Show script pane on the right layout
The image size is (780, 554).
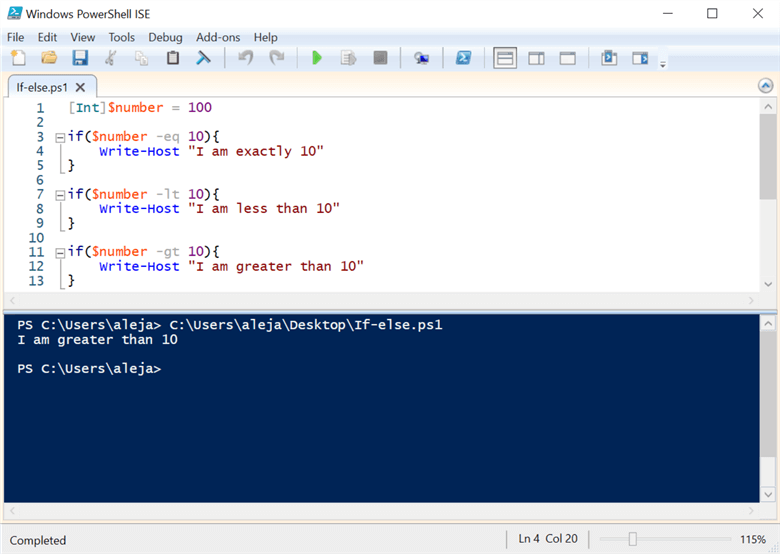536,58
